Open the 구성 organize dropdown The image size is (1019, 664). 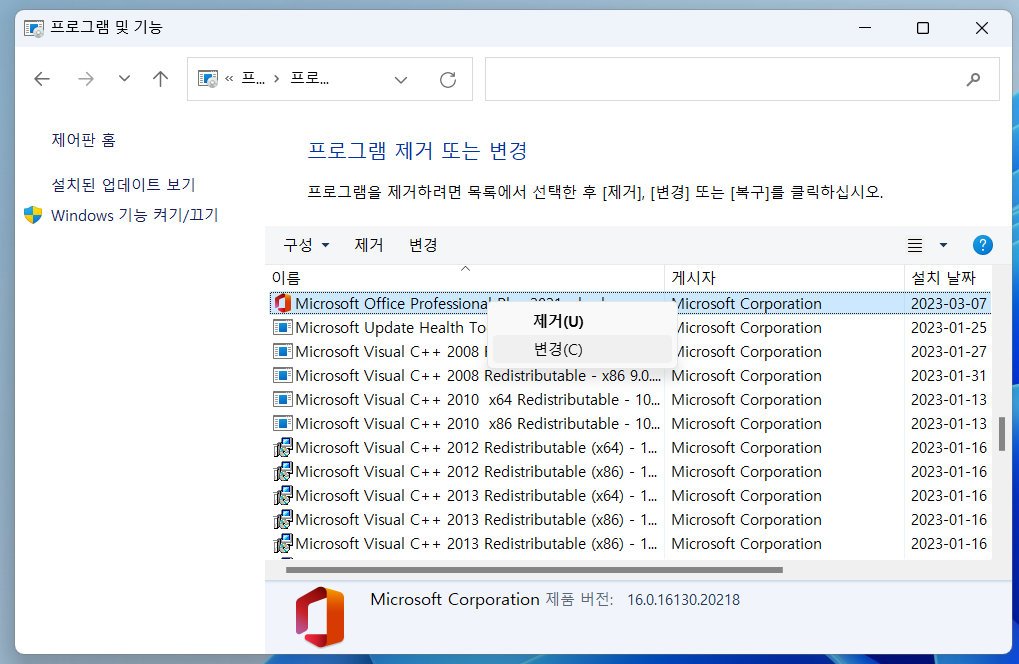pos(306,245)
